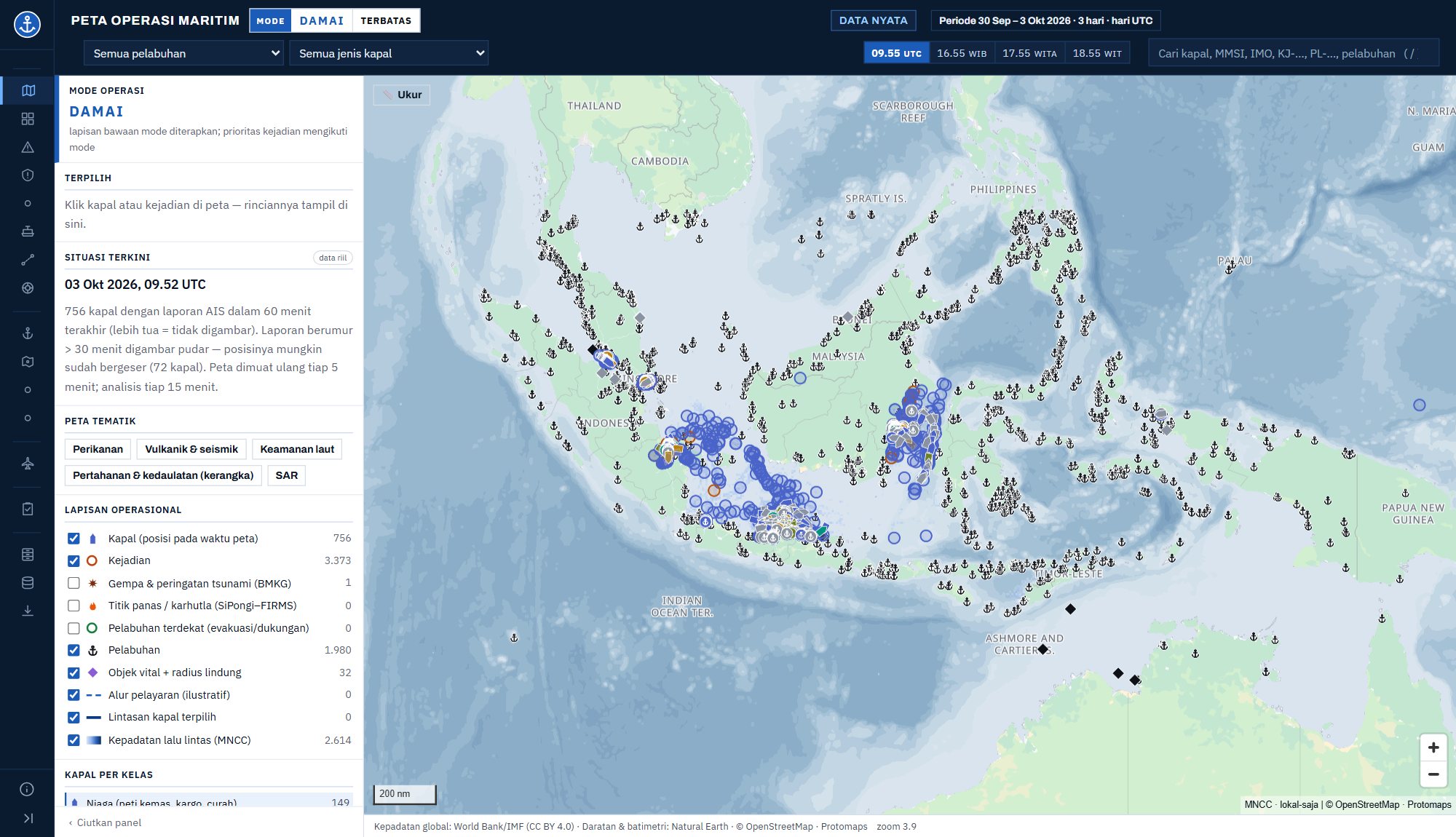Focus the Cari kapal, MMSI, IMO search field
The image size is (1456, 837).
(1293, 53)
